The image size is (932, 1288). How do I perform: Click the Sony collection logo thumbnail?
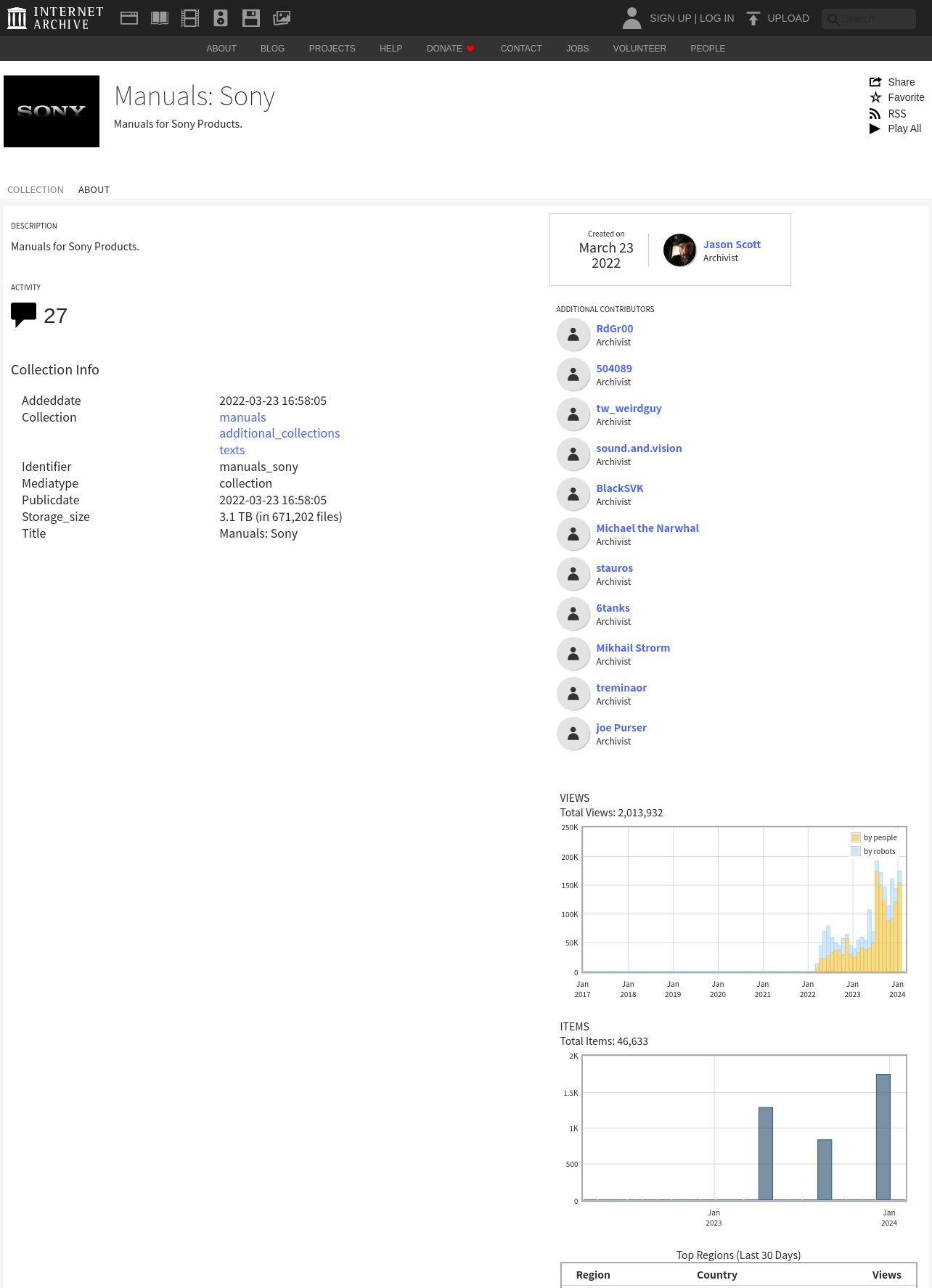pos(52,111)
